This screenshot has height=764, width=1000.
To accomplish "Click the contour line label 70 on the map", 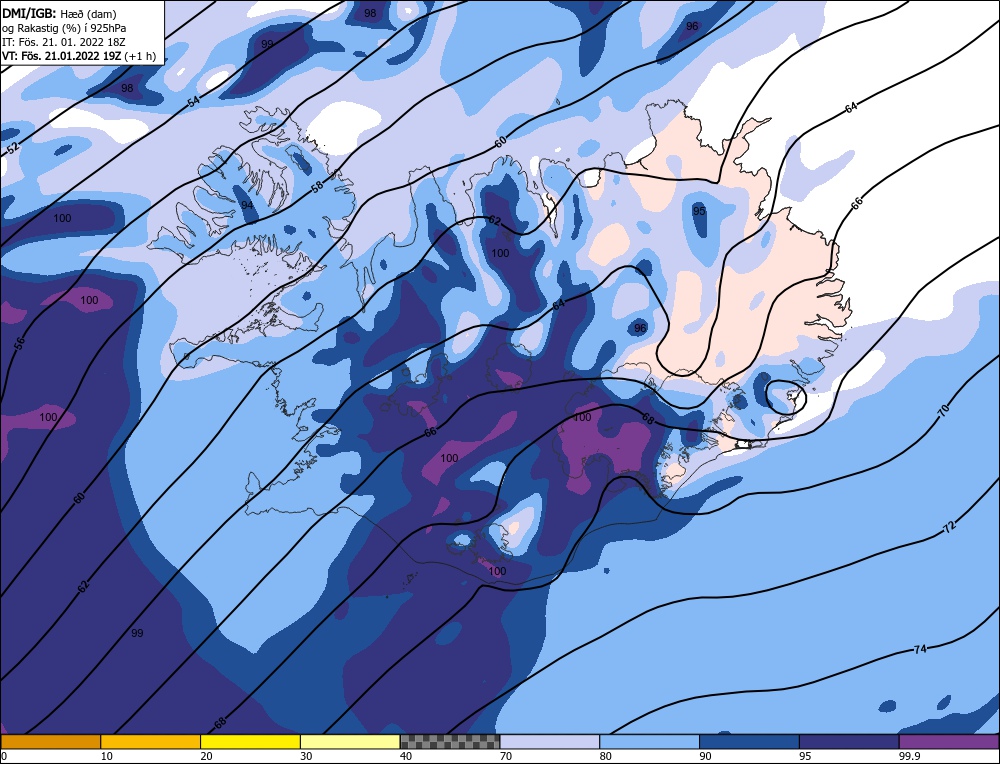I will [945, 409].
